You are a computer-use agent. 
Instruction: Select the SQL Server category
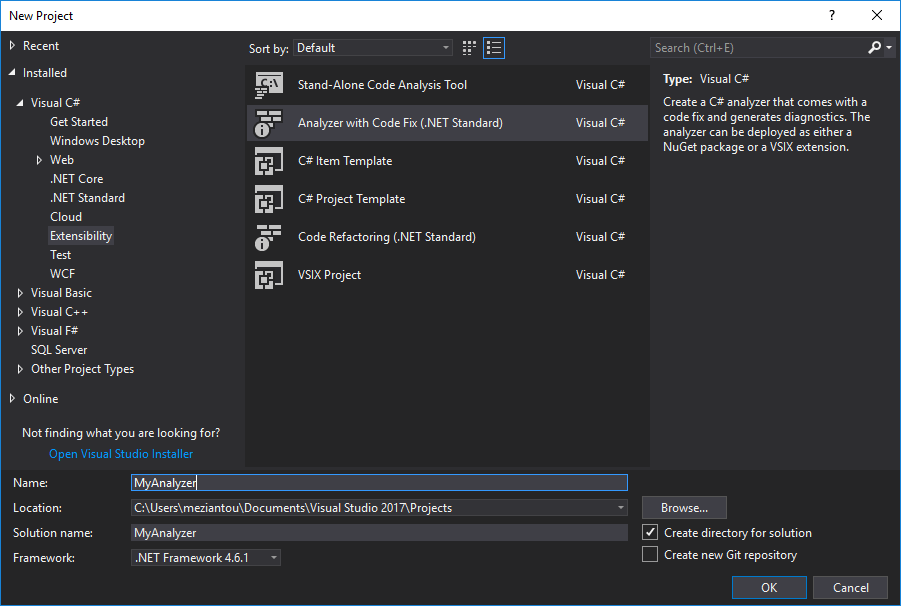[x=59, y=350]
